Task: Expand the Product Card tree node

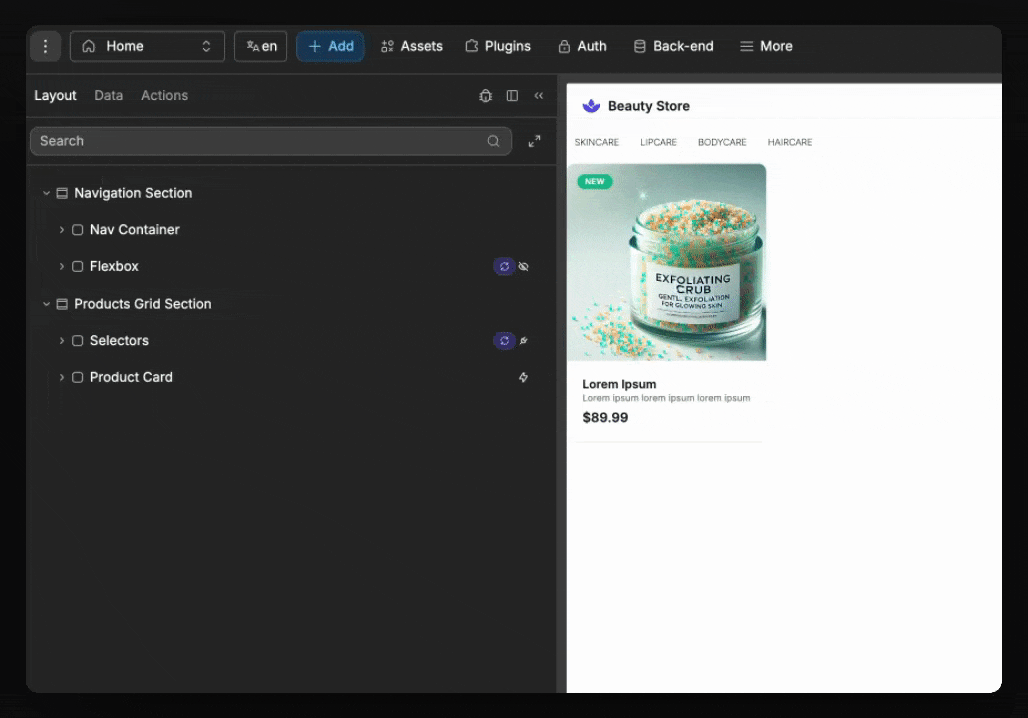Action: [x=62, y=378]
